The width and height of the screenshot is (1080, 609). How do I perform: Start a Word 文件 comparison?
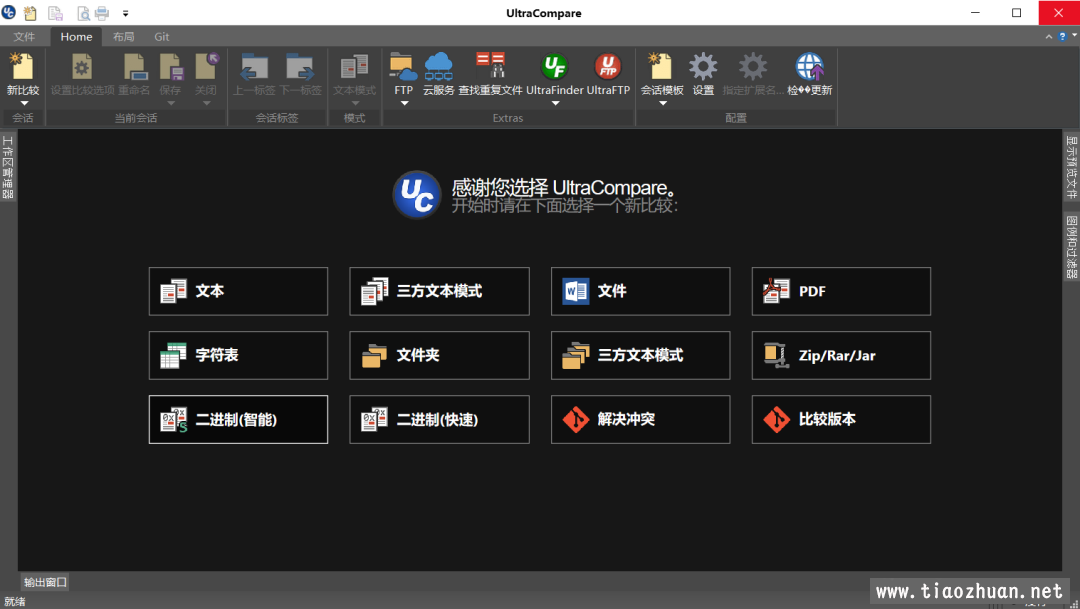pyautogui.click(x=641, y=291)
